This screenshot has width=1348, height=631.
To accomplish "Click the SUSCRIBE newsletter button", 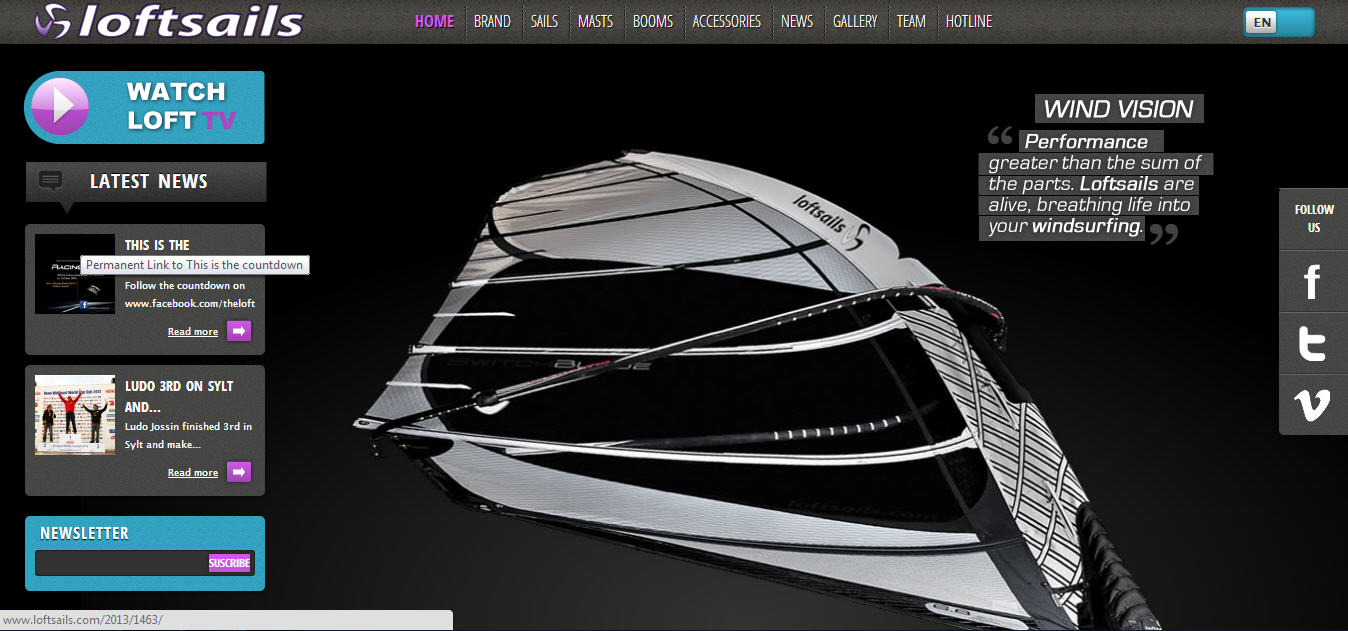I will (229, 563).
